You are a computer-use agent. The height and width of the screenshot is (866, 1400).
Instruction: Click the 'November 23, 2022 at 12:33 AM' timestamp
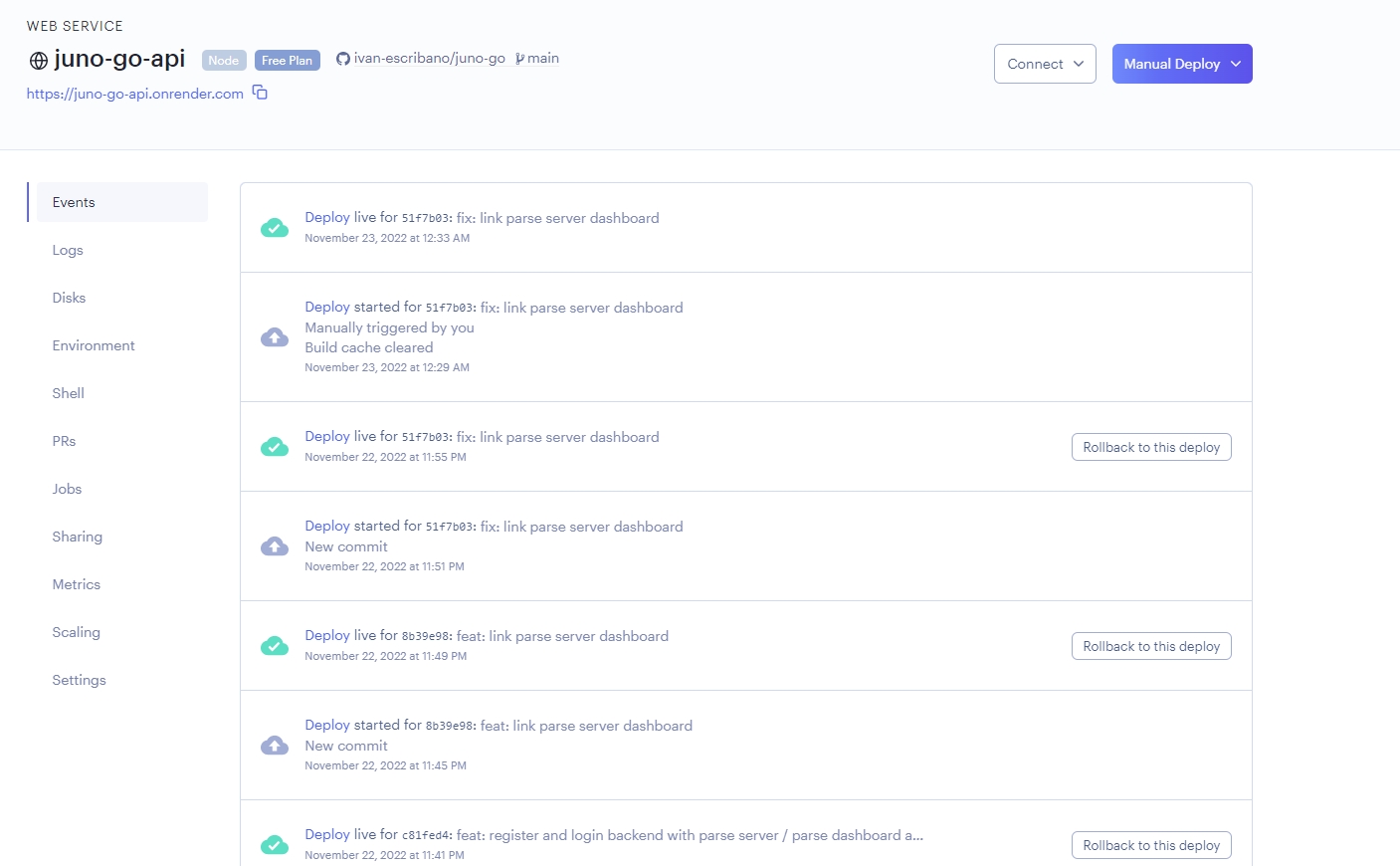coord(387,238)
